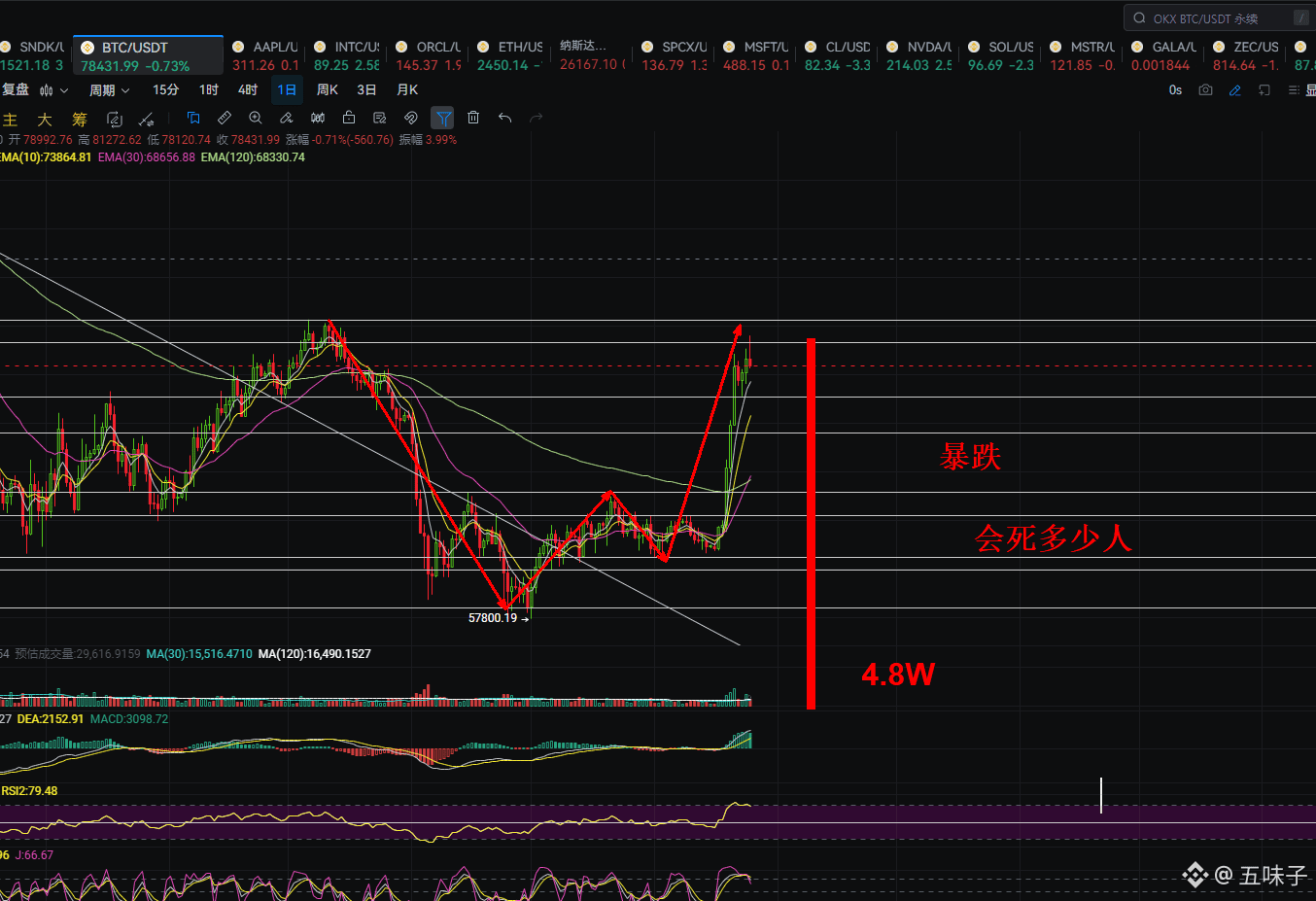This screenshot has height=901, width=1316.
Task: Click the 复盘 replay button
Action: point(15,90)
